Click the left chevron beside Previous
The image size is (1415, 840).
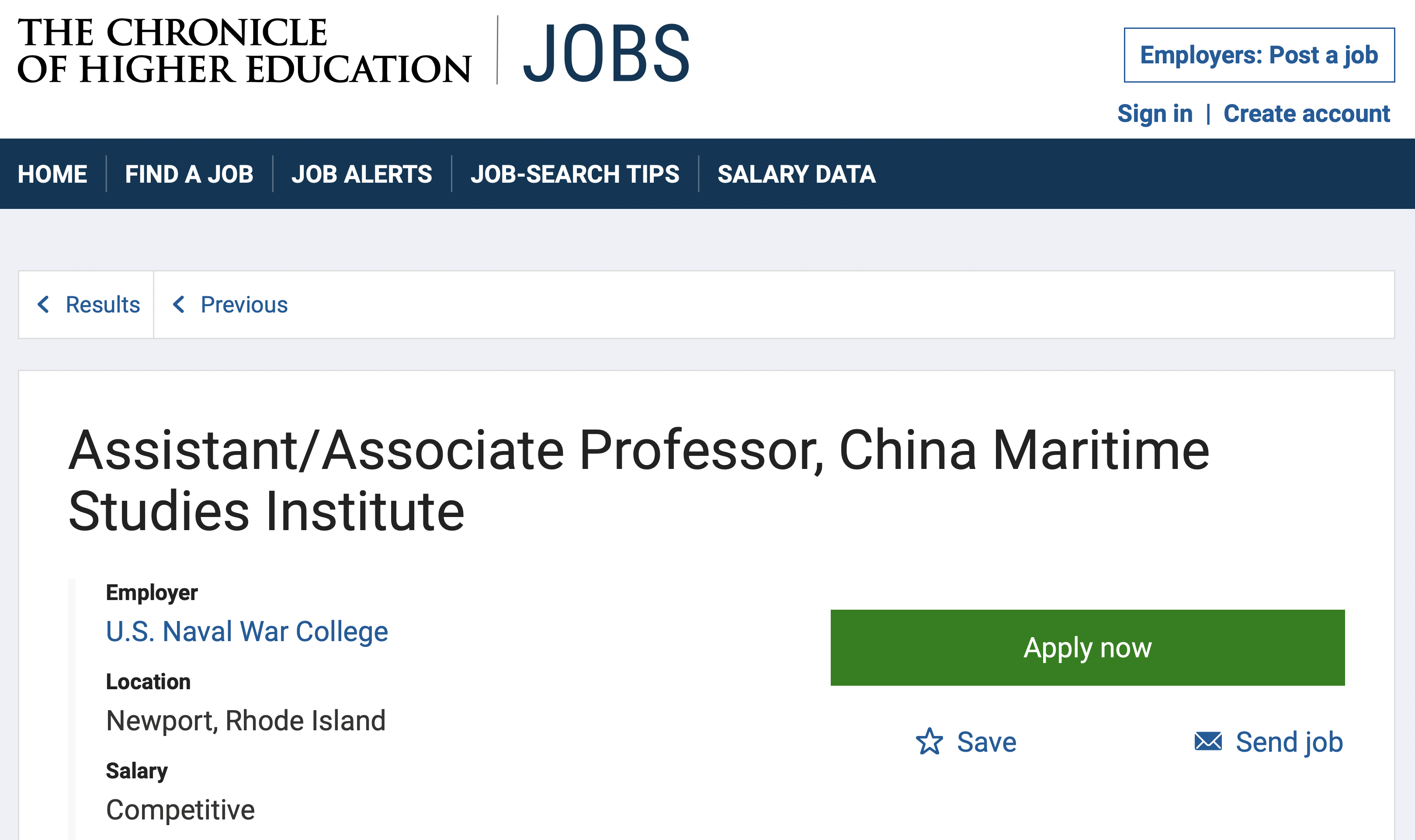click(x=179, y=305)
